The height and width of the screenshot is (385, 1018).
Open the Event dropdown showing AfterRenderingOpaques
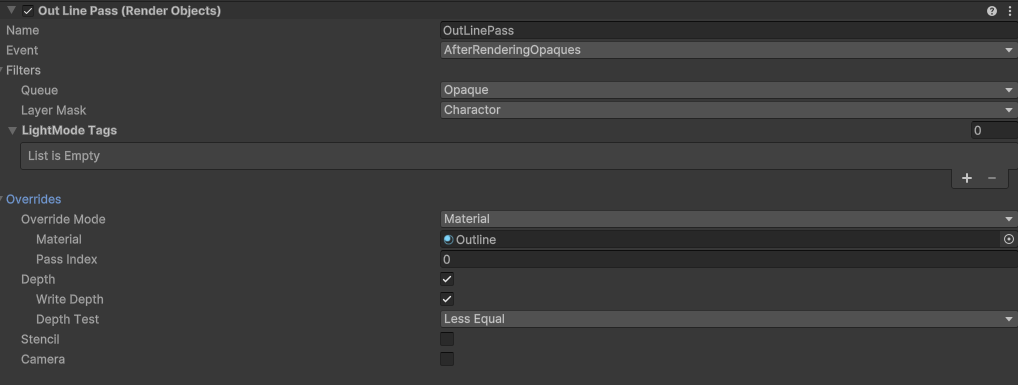(x=728, y=50)
